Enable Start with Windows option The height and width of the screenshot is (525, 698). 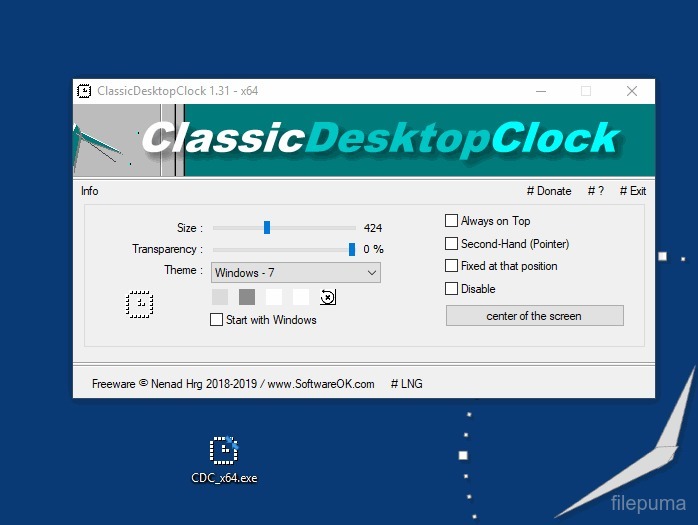[x=217, y=320]
